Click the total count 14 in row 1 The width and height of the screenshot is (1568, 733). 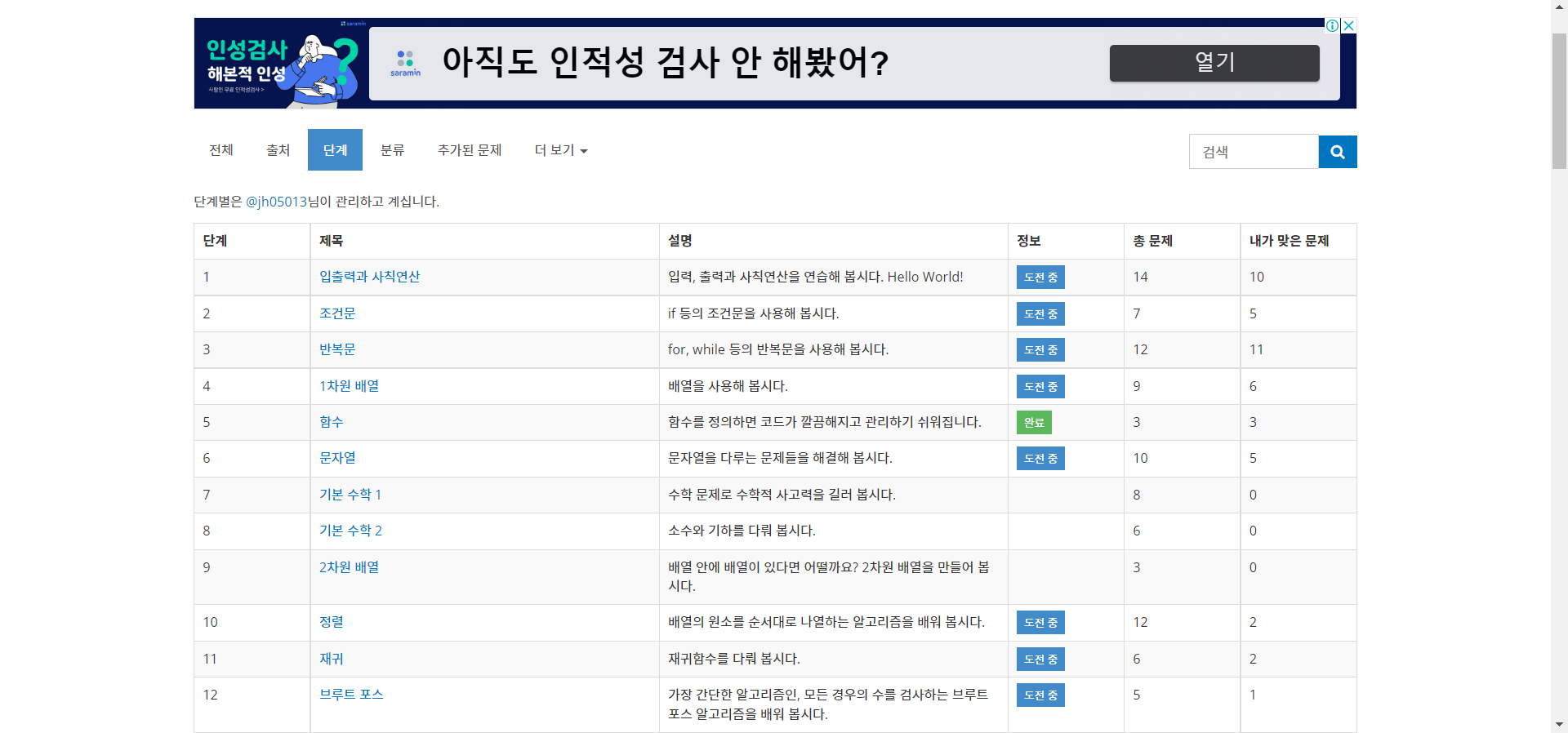click(1140, 277)
